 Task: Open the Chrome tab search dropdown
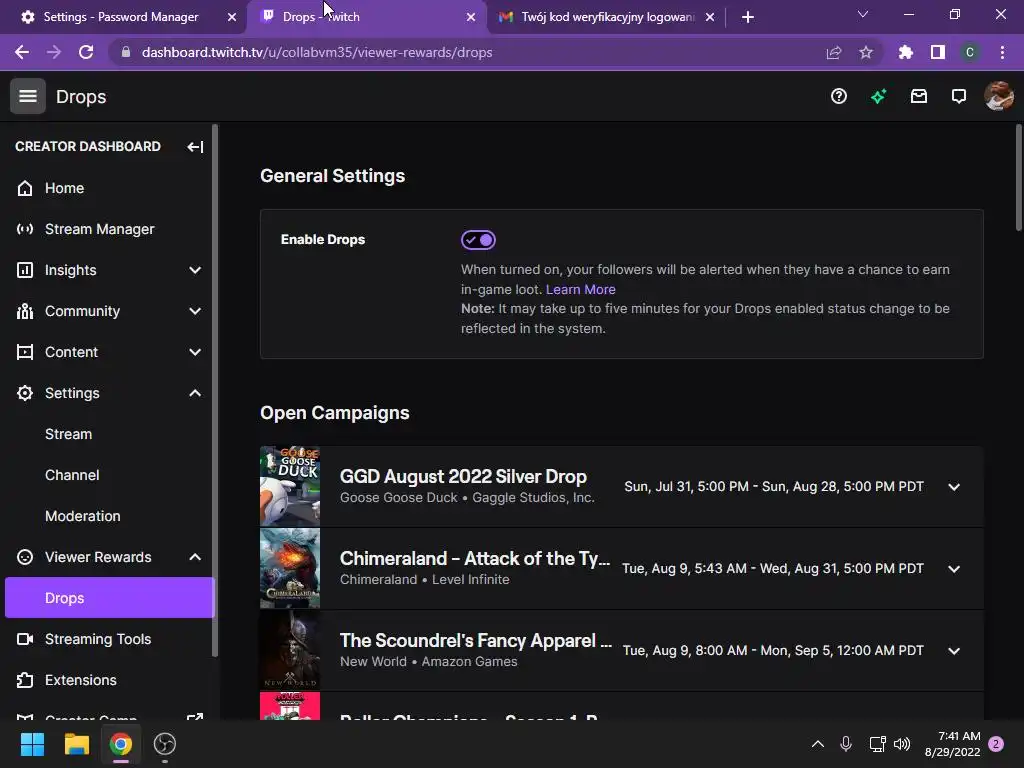pos(863,14)
